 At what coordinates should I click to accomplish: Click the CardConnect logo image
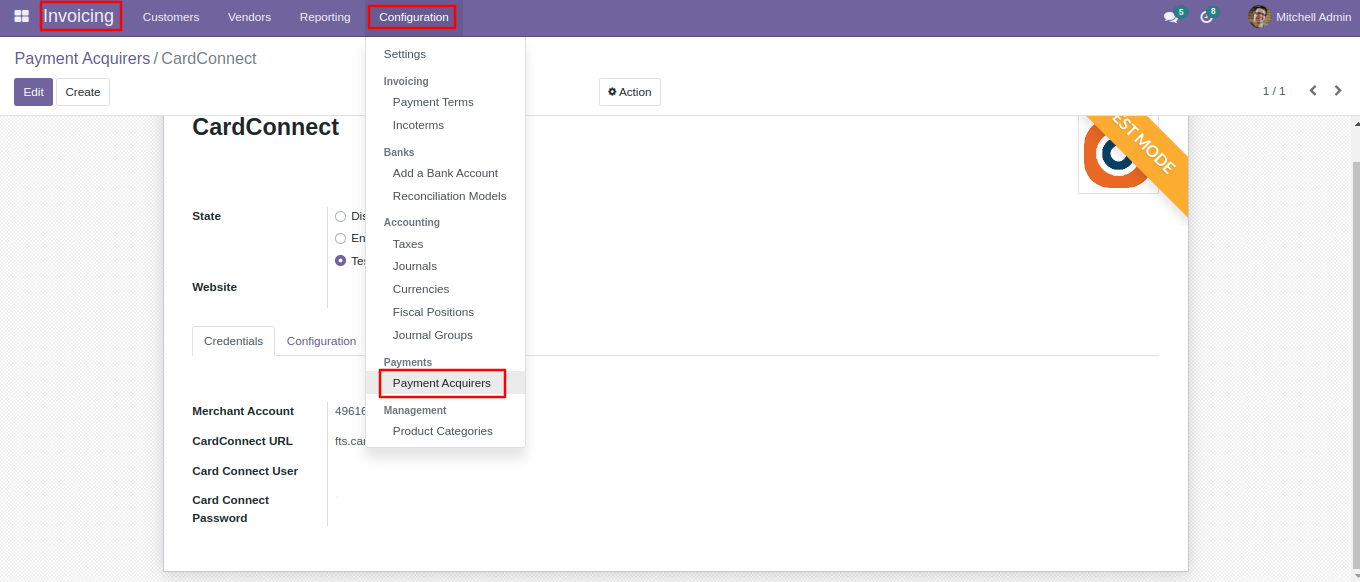coord(1118,156)
